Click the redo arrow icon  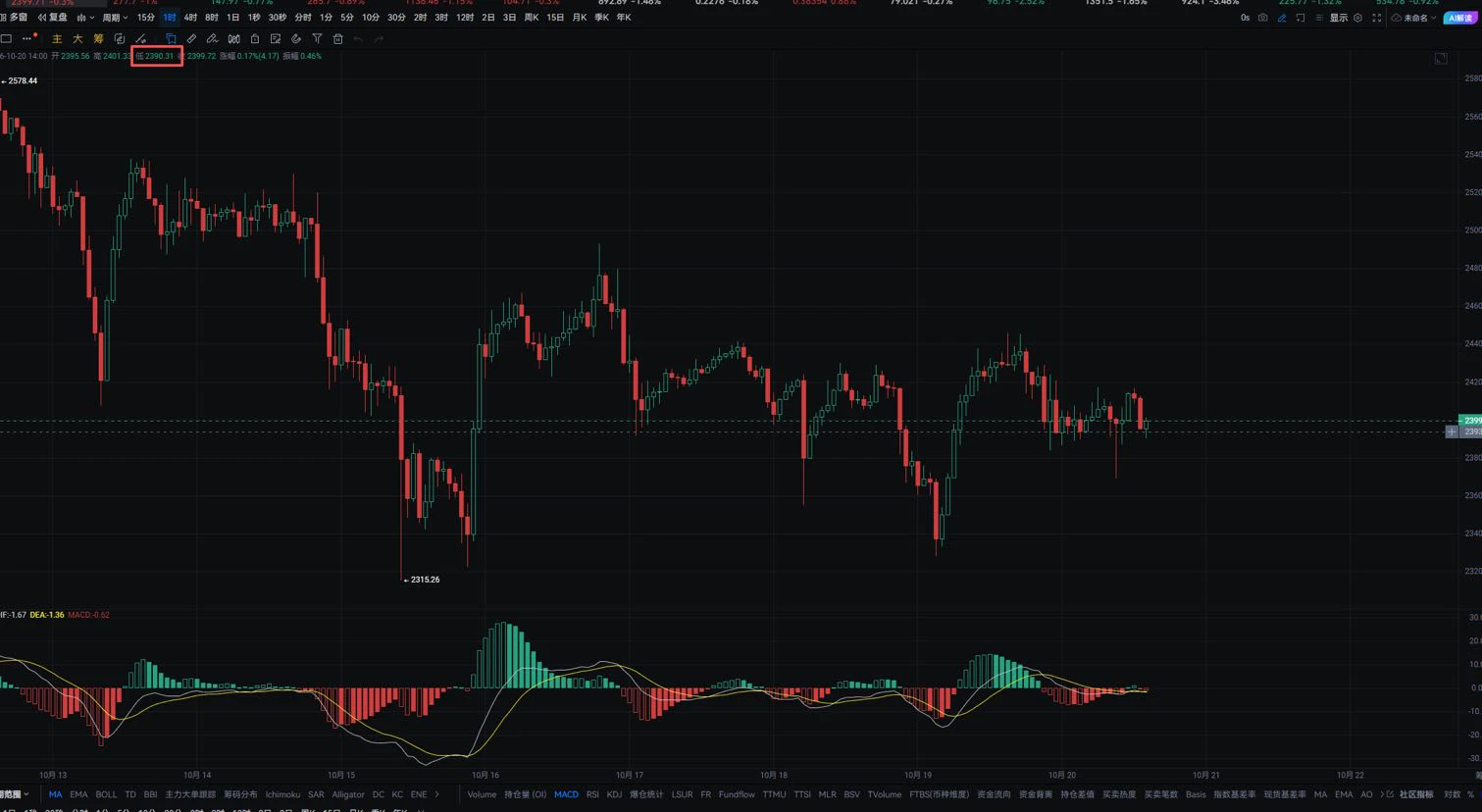[x=379, y=39]
